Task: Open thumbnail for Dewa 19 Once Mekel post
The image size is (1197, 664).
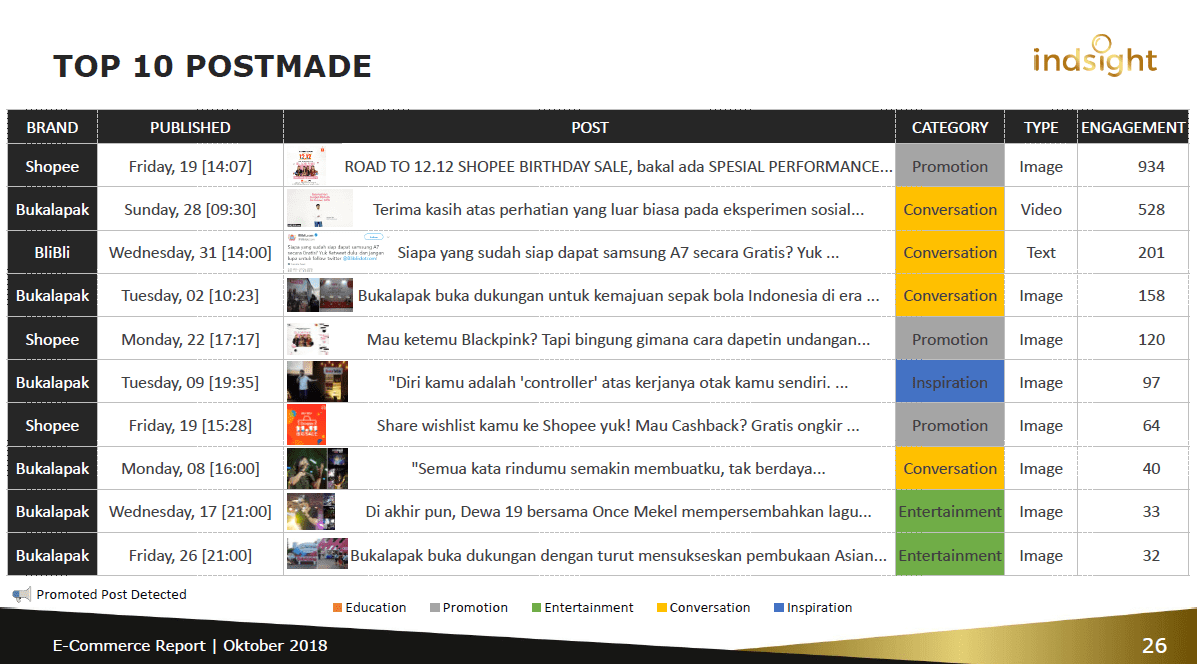Action: click(x=311, y=511)
